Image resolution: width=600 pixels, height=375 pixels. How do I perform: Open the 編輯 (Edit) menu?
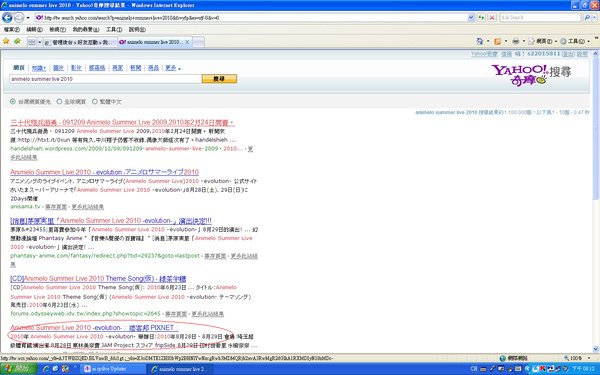[34, 29]
